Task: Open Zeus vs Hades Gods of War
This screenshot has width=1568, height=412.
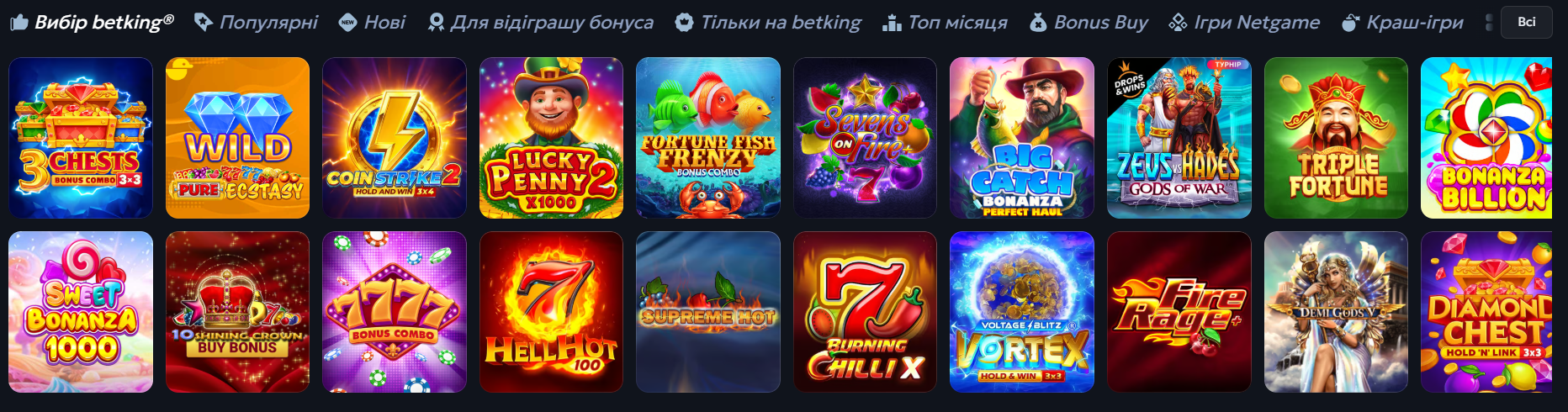Action: tap(1179, 138)
